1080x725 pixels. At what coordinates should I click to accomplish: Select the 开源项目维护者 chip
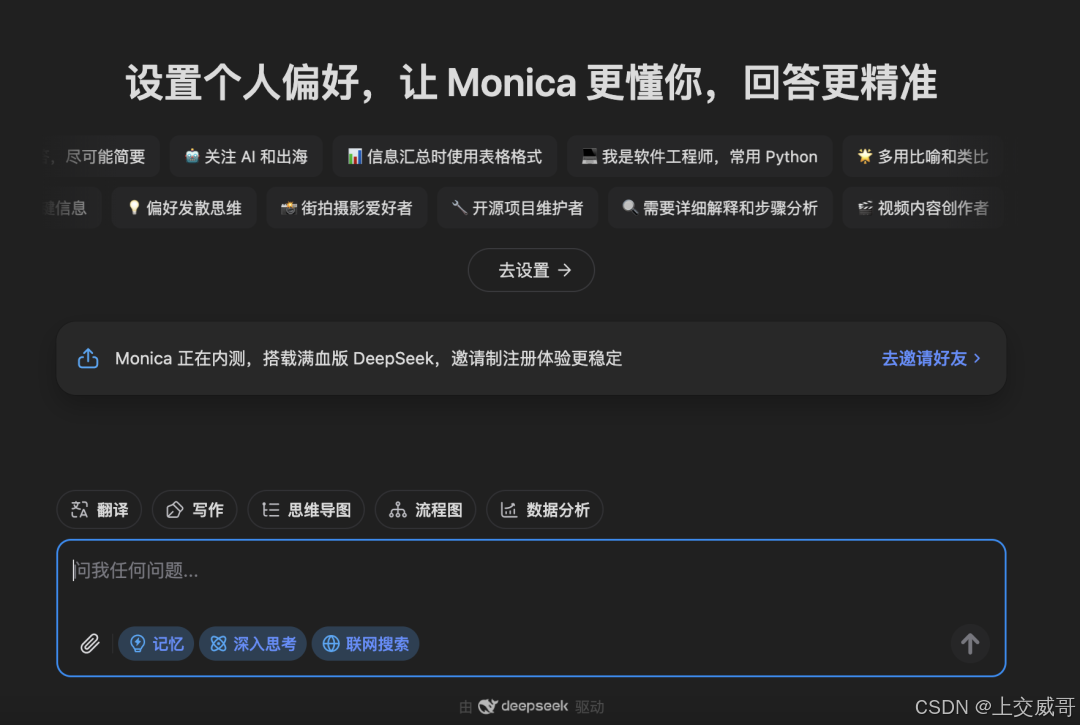pyautogui.click(x=517, y=208)
